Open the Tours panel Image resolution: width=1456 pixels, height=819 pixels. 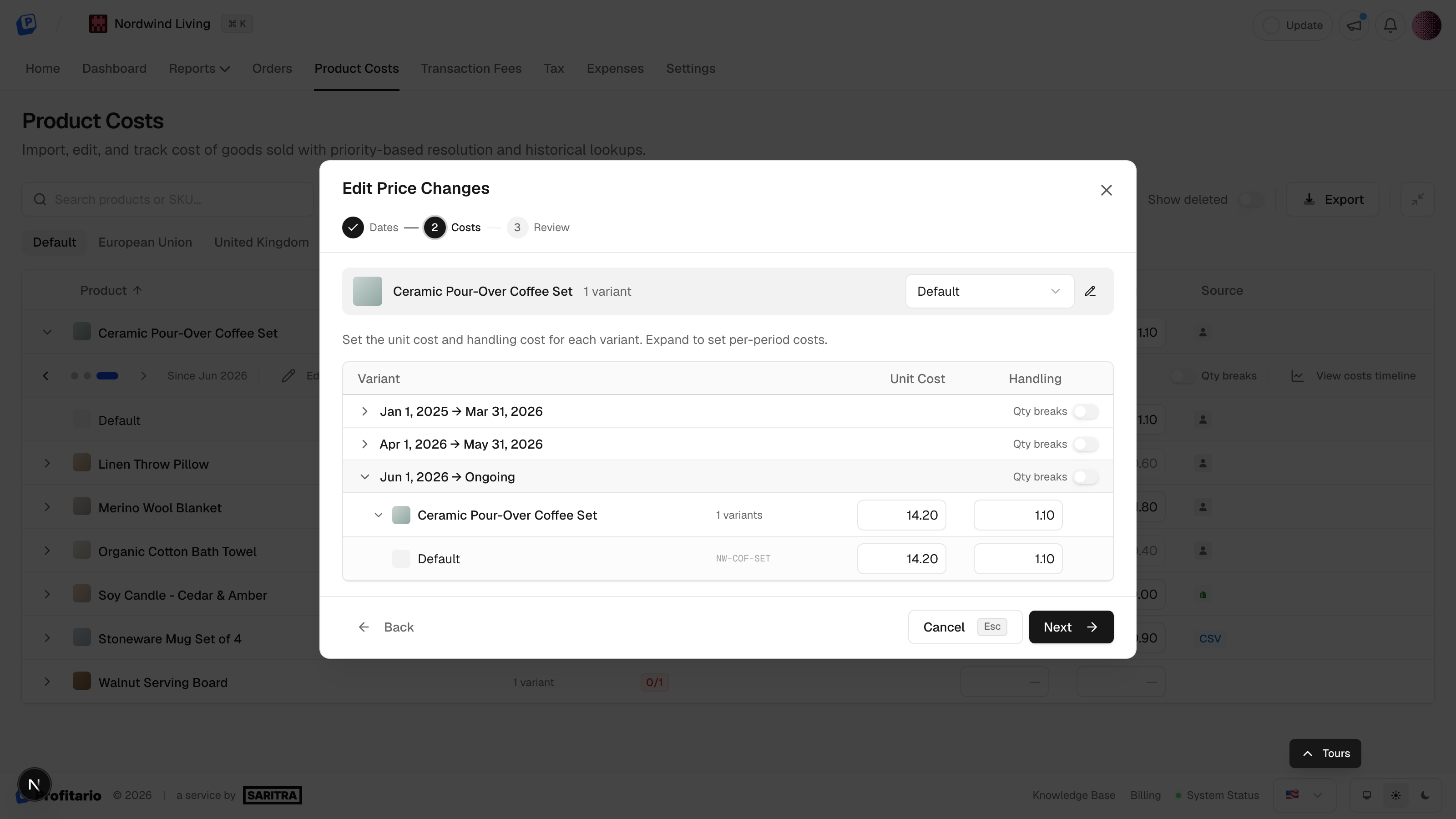click(1325, 753)
